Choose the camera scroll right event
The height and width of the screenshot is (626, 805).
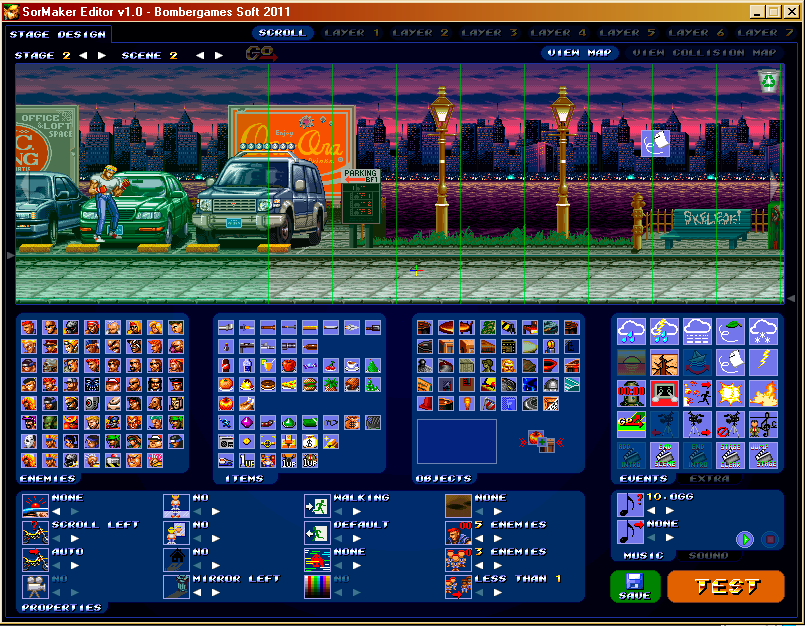tap(697, 424)
